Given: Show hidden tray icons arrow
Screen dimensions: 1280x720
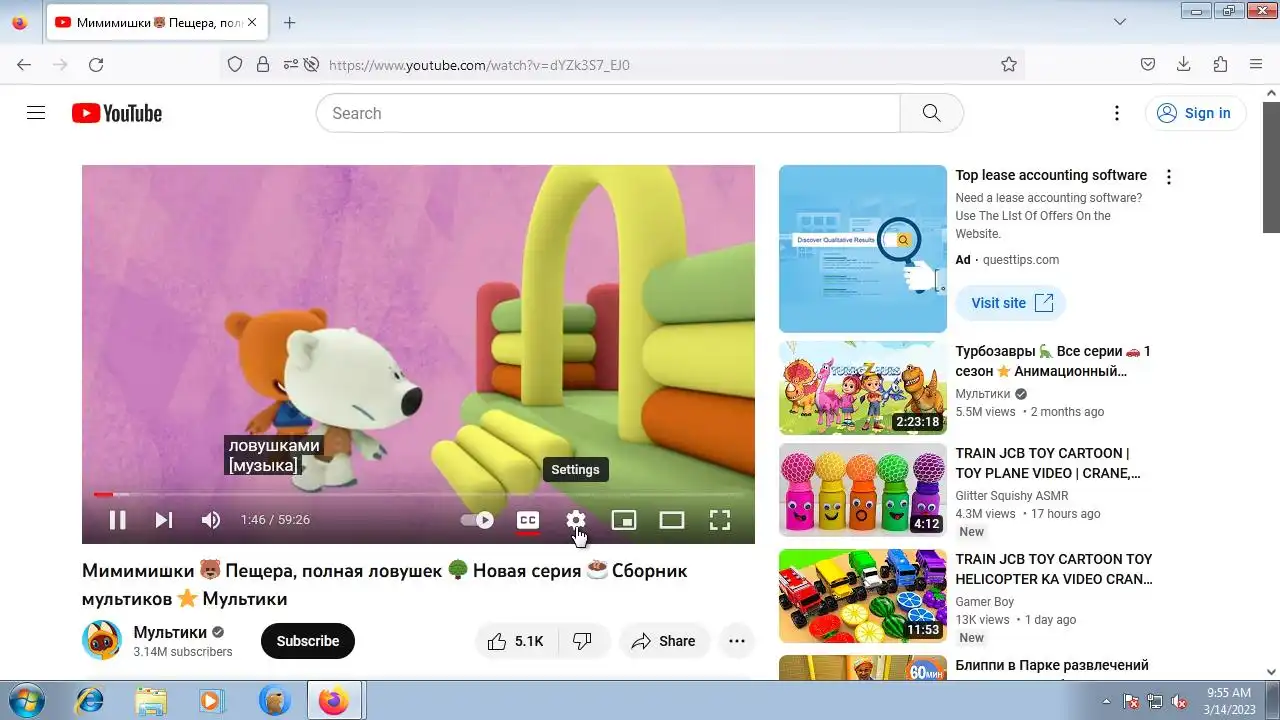Looking at the screenshot, I should tap(1106, 701).
